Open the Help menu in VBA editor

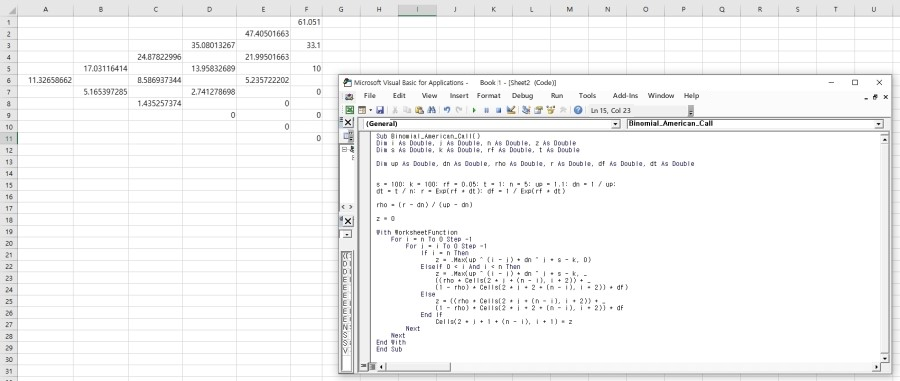[691, 96]
